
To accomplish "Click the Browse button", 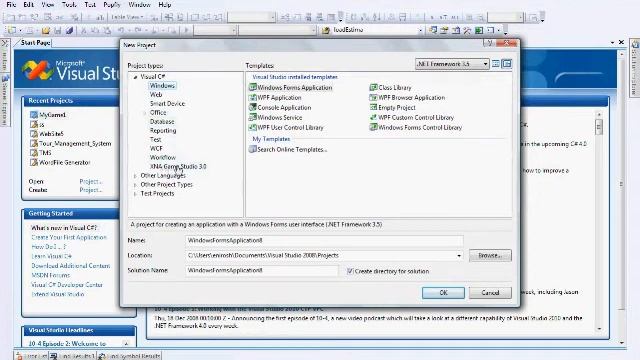I will (490, 256).
